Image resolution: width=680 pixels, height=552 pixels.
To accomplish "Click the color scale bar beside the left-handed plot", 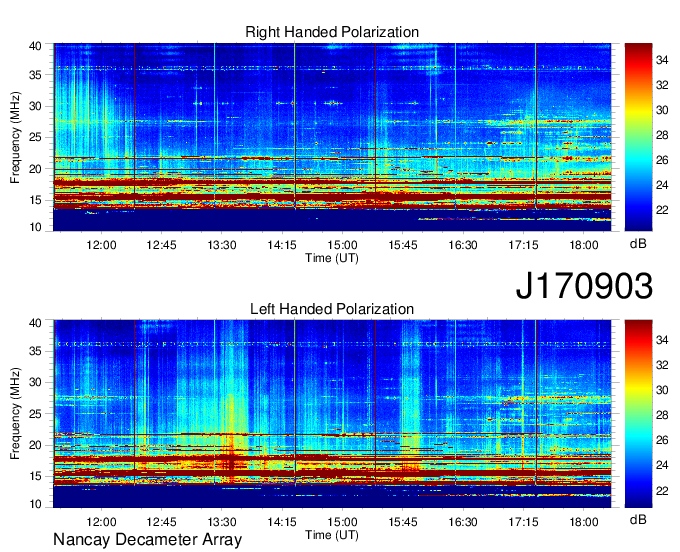I will (638, 413).
